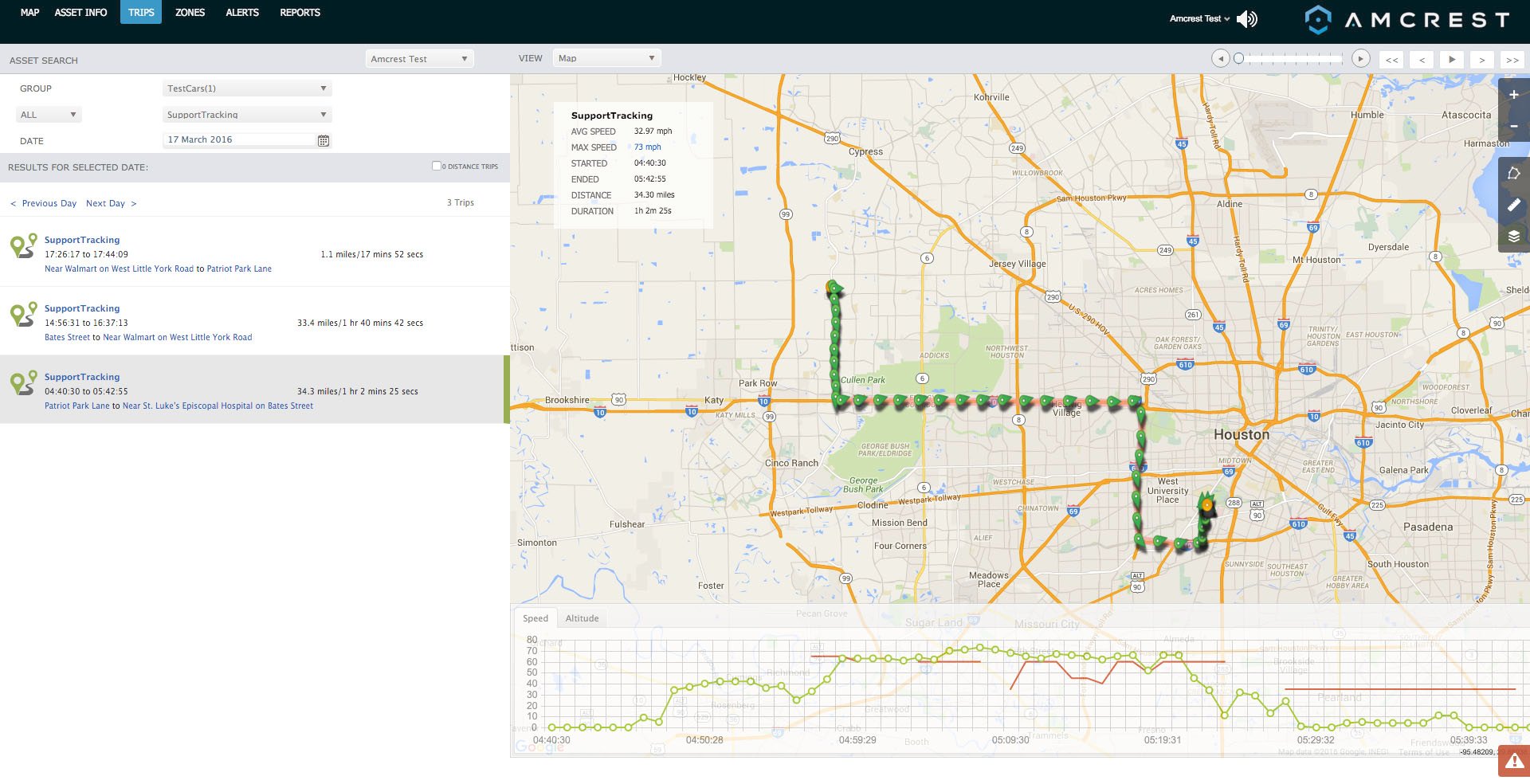Viewport: 1530px width, 784px height.
Task: Step back one point with < button
Action: (1422, 60)
